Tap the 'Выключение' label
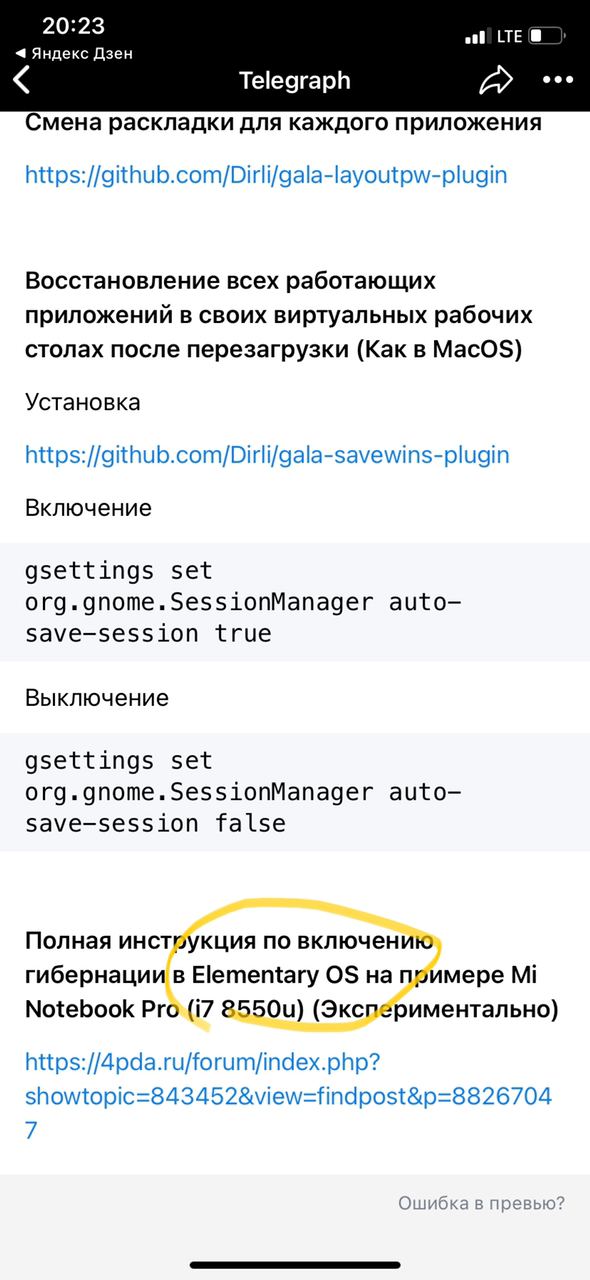The height and width of the screenshot is (1280, 590). tap(97, 697)
